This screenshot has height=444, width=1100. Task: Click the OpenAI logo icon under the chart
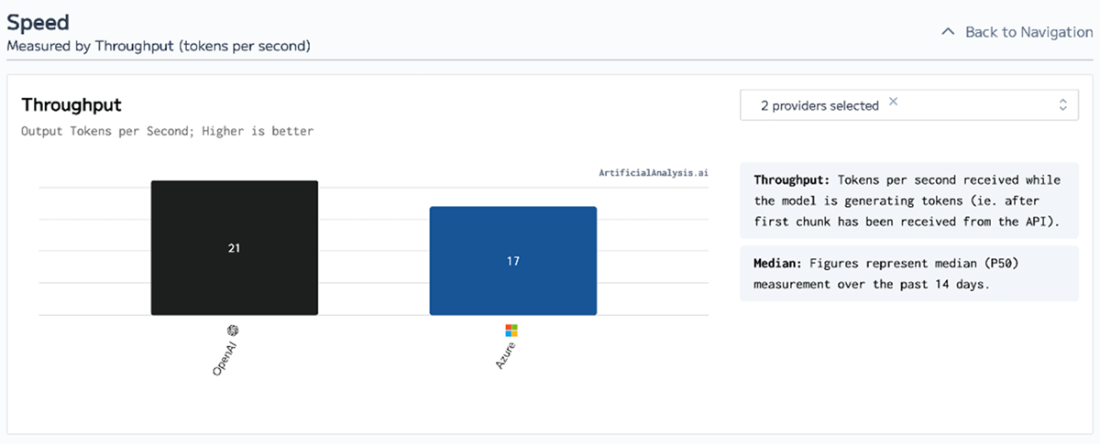click(233, 329)
